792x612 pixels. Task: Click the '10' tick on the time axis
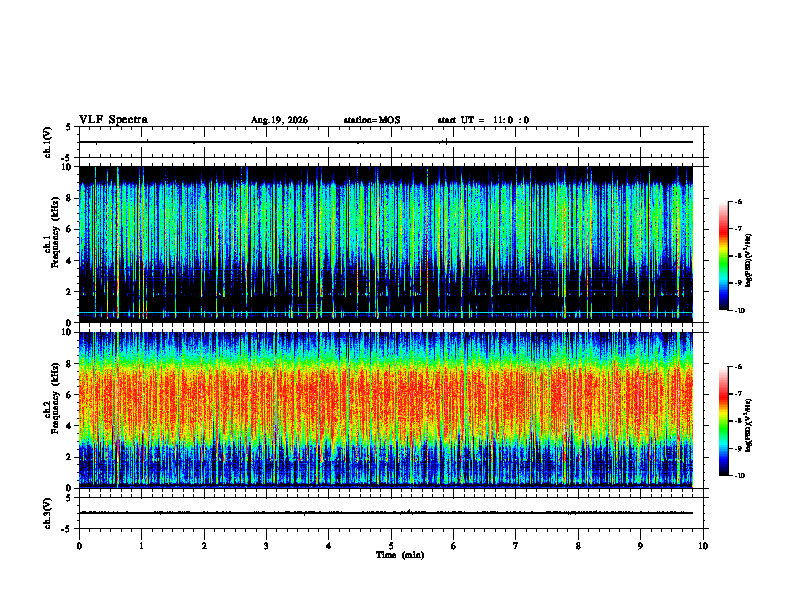pos(703,546)
